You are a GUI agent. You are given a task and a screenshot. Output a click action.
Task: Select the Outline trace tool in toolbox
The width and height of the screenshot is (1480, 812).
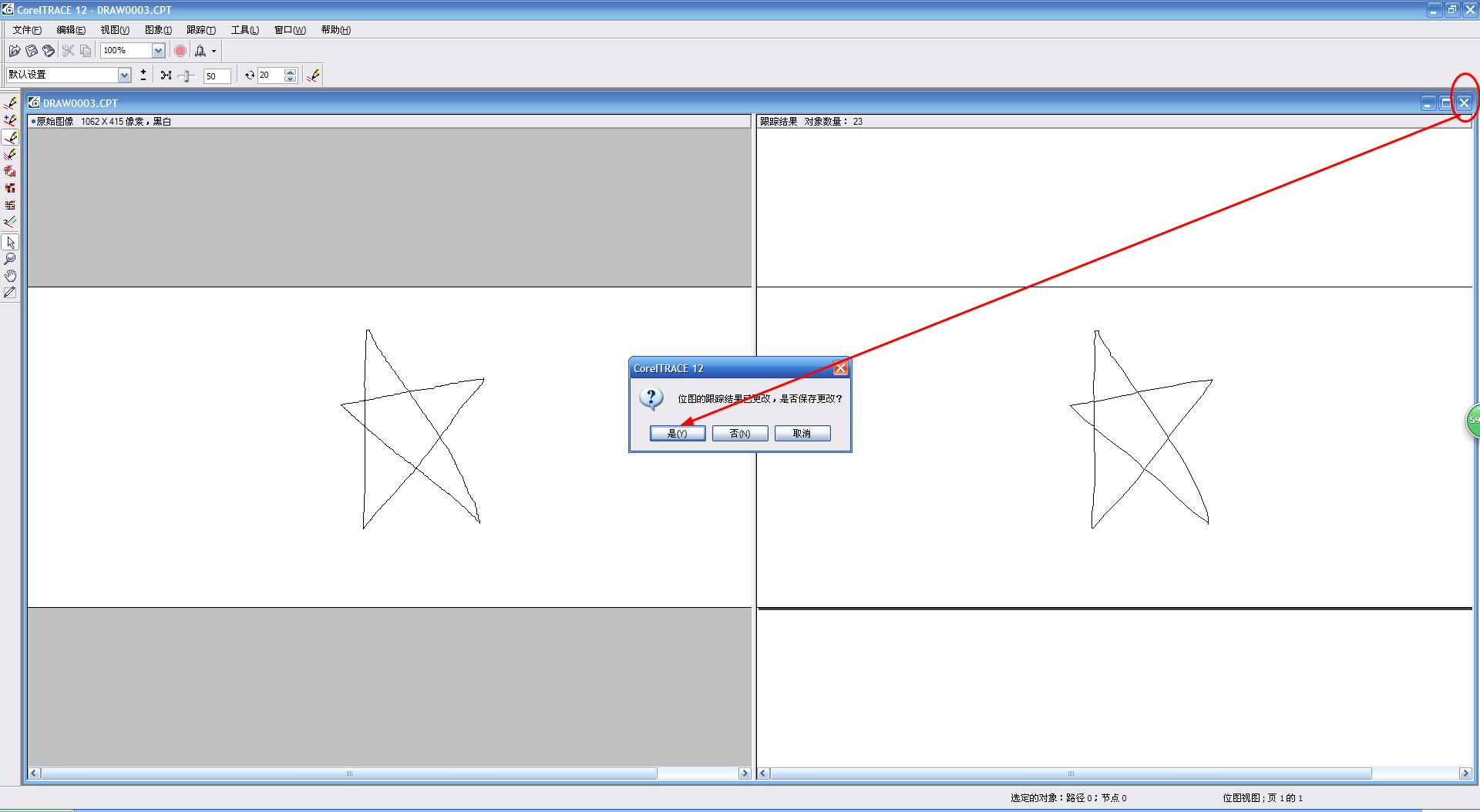(x=10, y=103)
